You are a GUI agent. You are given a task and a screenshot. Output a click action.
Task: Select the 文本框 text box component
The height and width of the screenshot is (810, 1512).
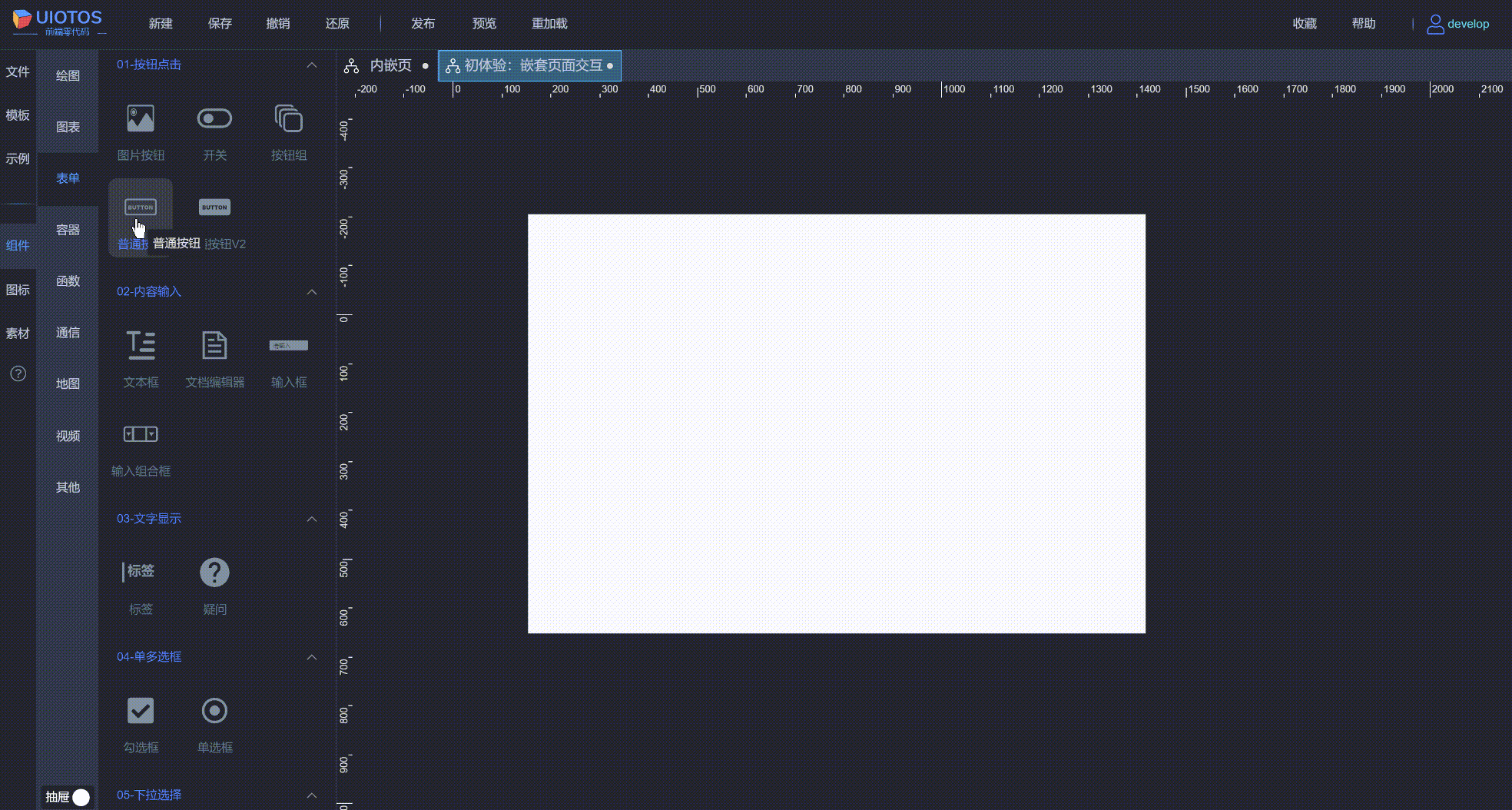141,346
